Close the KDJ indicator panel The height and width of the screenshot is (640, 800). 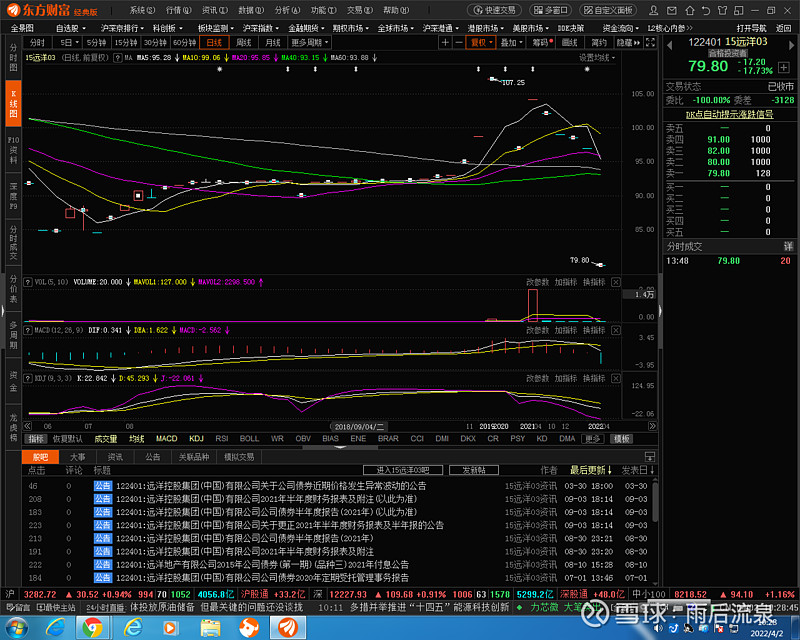[616, 378]
